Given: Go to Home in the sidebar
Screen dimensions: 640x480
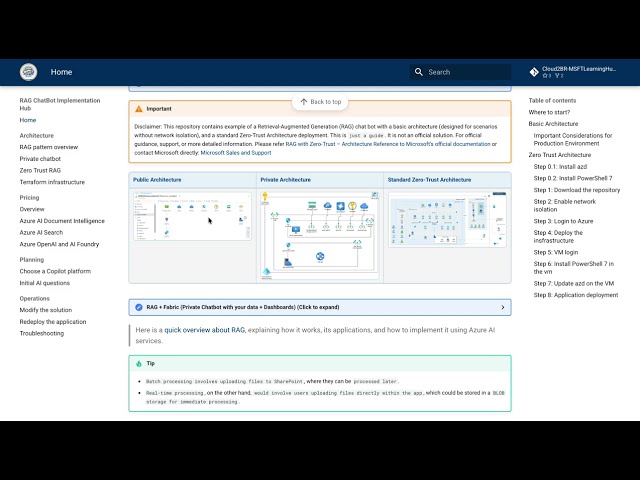Looking at the screenshot, I should [x=28, y=120].
